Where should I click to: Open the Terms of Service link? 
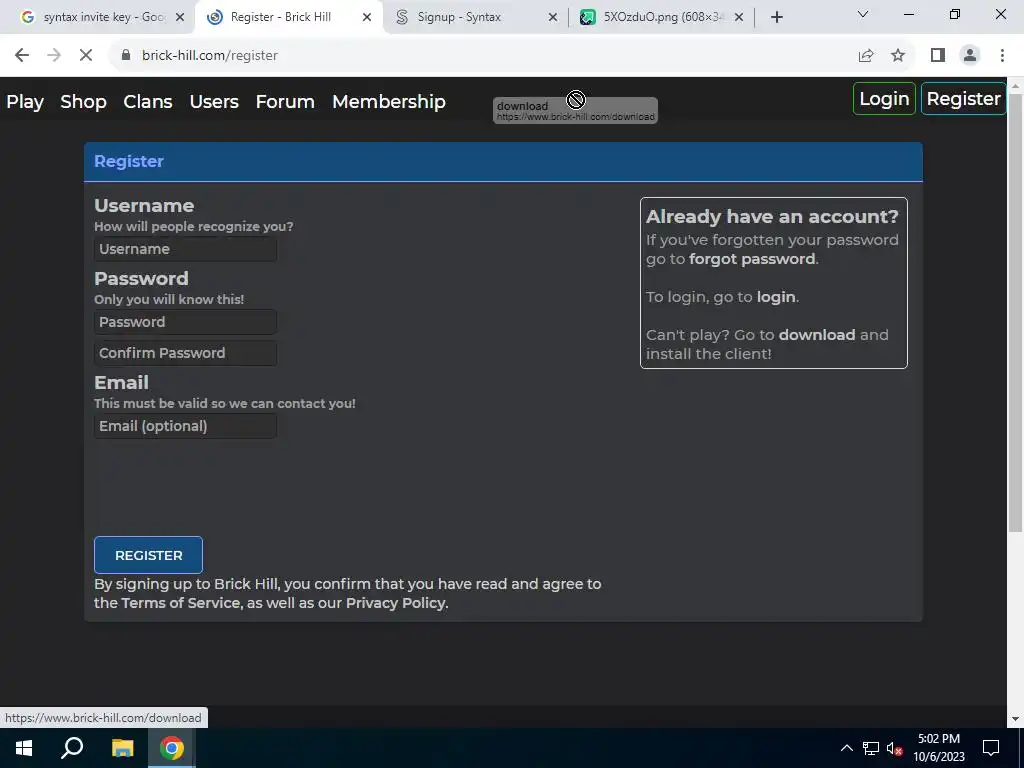[181, 603]
